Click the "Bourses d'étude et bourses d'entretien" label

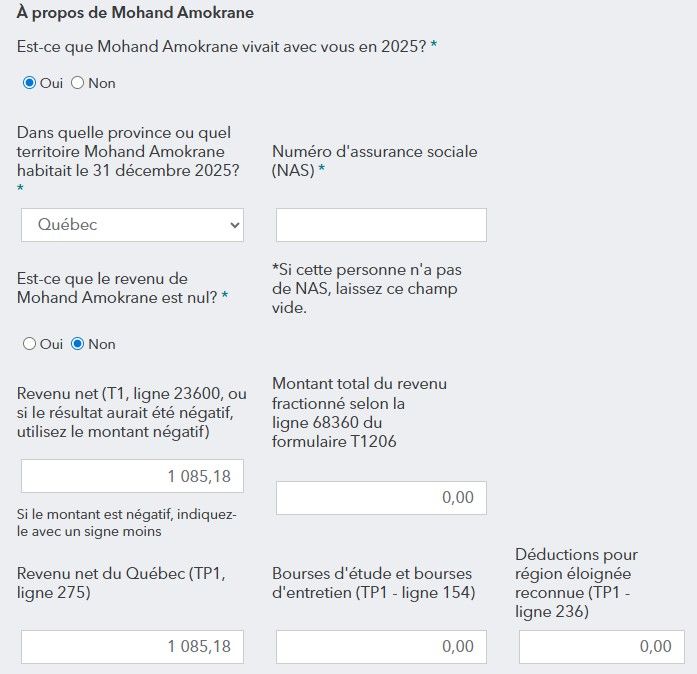pyautogui.click(x=373, y=582)
